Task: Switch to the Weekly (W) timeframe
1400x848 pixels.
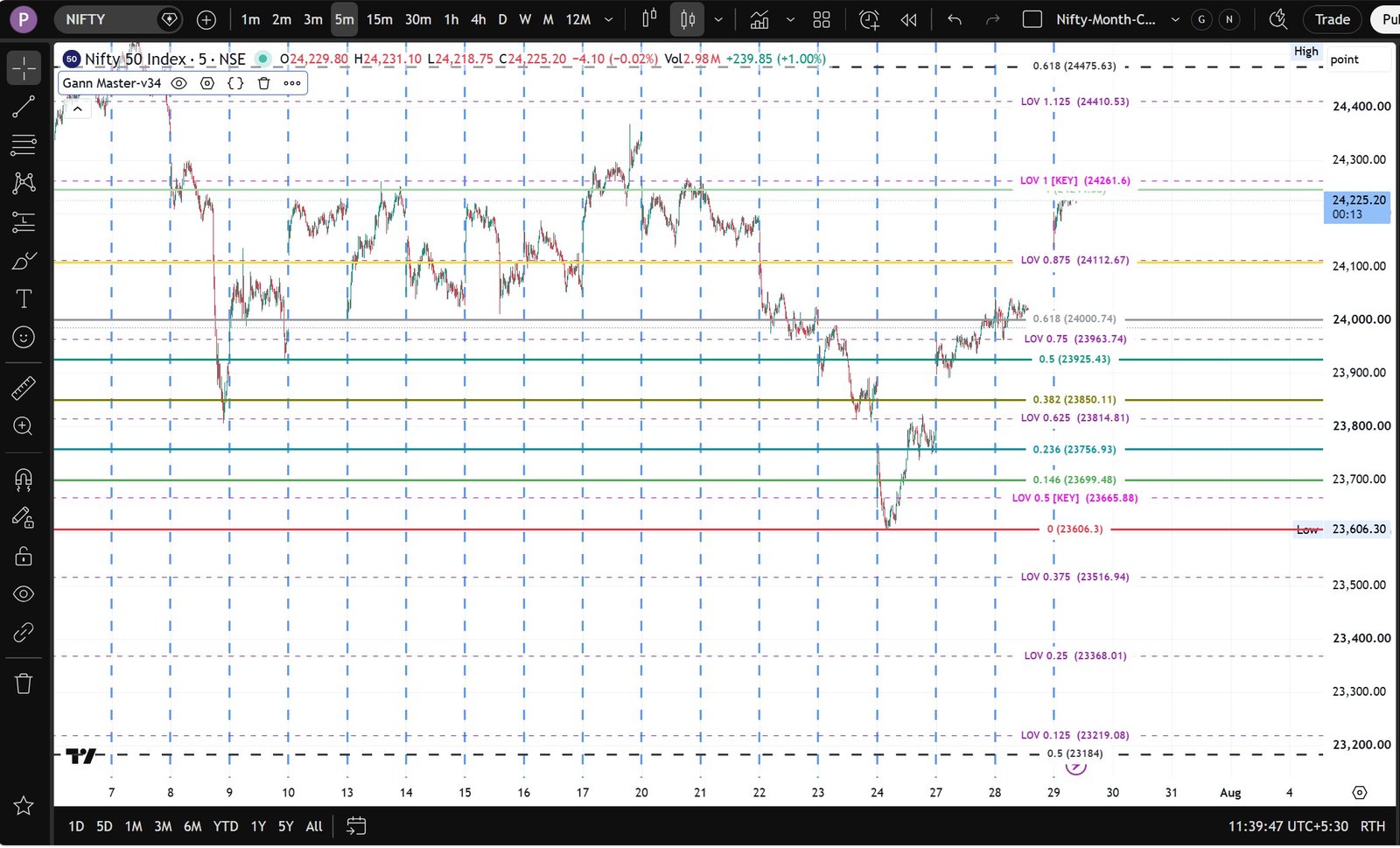Action: coord(525,19)
